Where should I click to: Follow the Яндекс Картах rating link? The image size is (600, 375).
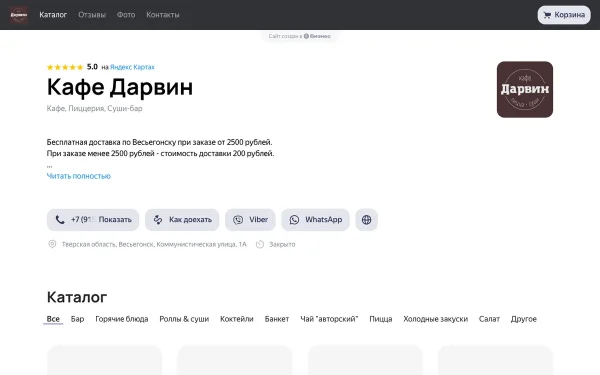tap(132, 67)
